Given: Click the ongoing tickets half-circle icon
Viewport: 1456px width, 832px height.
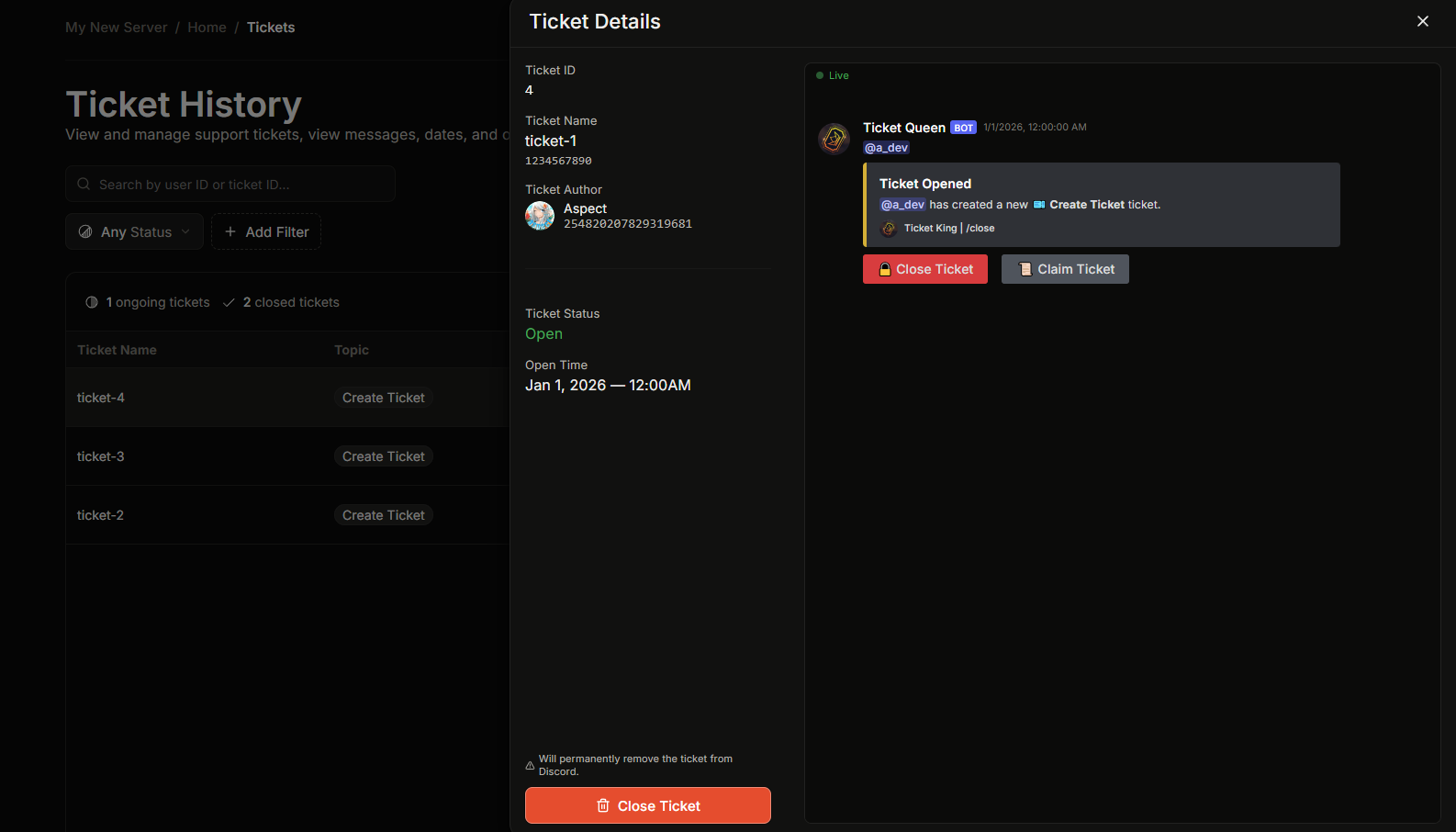Looking at the screenshot, I should tap(92, 302).
